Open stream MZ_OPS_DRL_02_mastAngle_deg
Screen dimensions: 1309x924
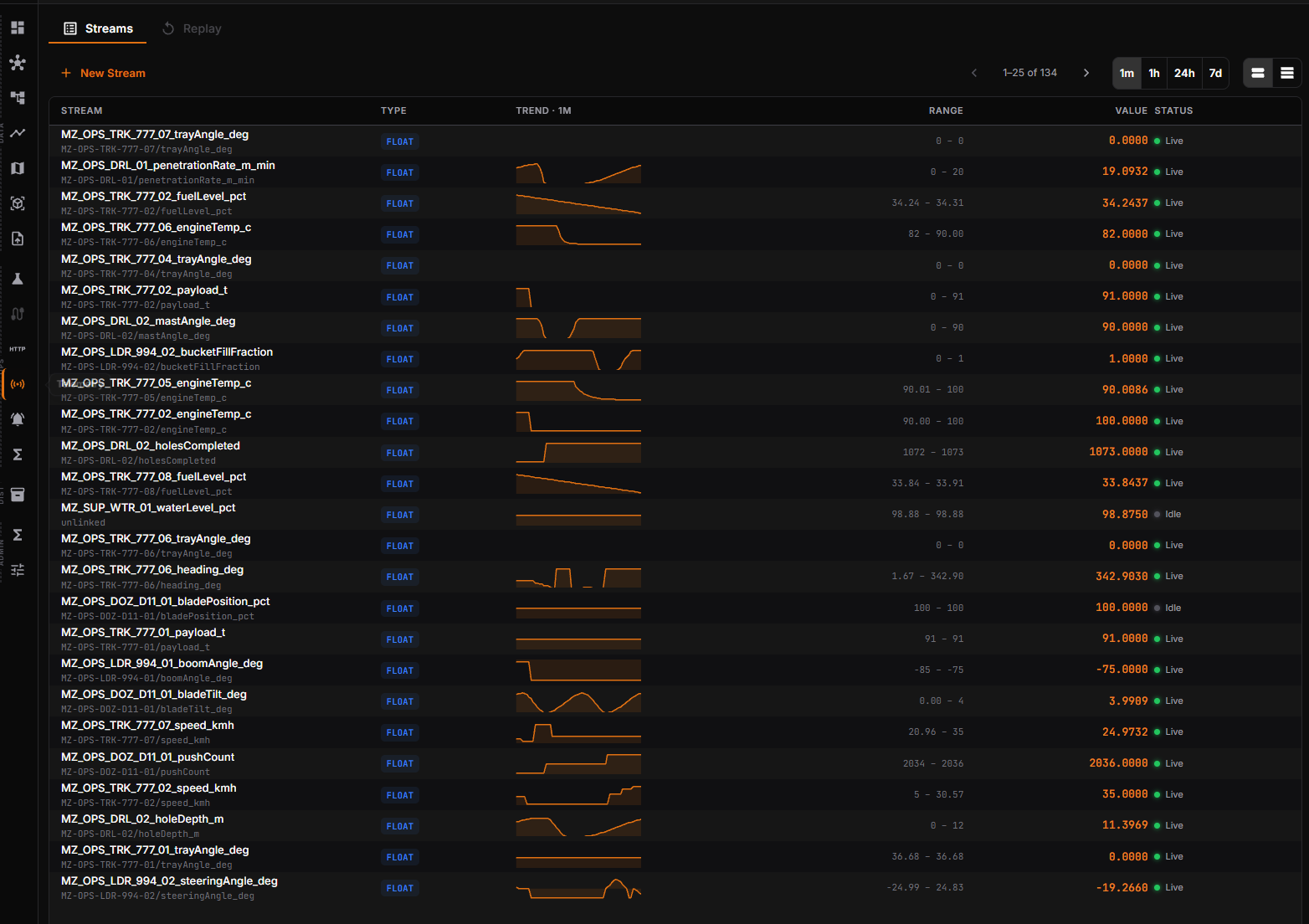[x=148, y=321]
